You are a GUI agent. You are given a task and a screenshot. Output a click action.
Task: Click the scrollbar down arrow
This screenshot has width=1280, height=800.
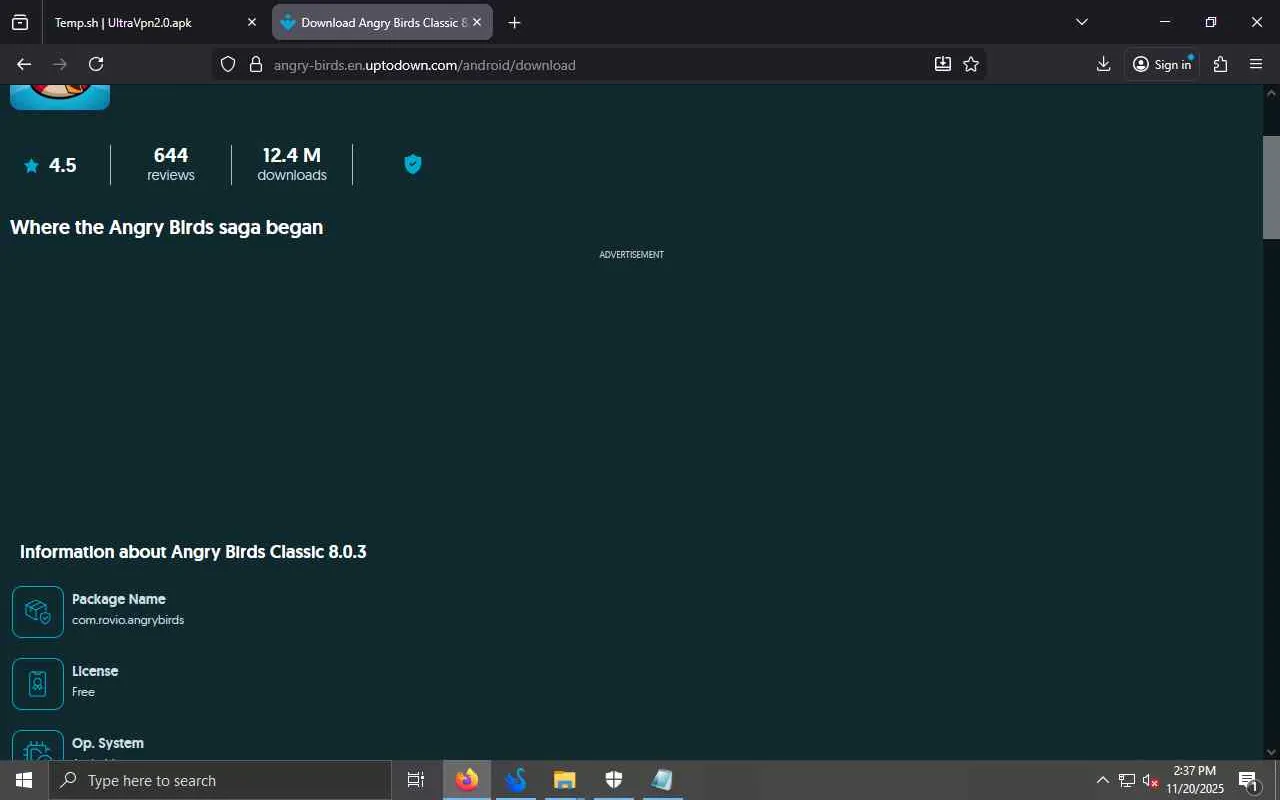pos(1271,752)
